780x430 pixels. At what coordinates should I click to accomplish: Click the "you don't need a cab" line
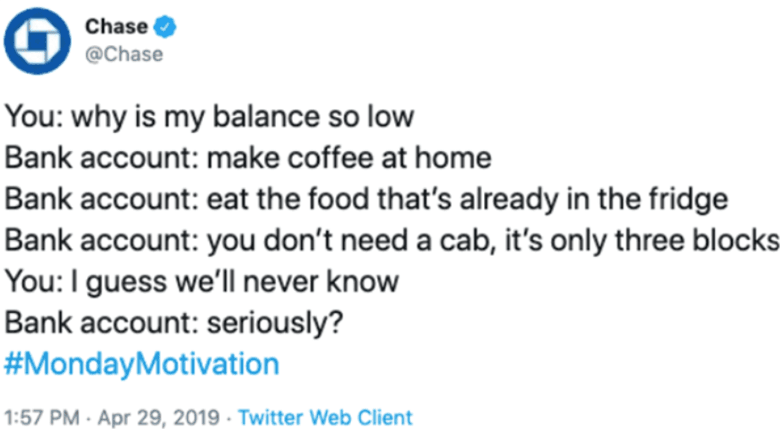tap(391, 240)
